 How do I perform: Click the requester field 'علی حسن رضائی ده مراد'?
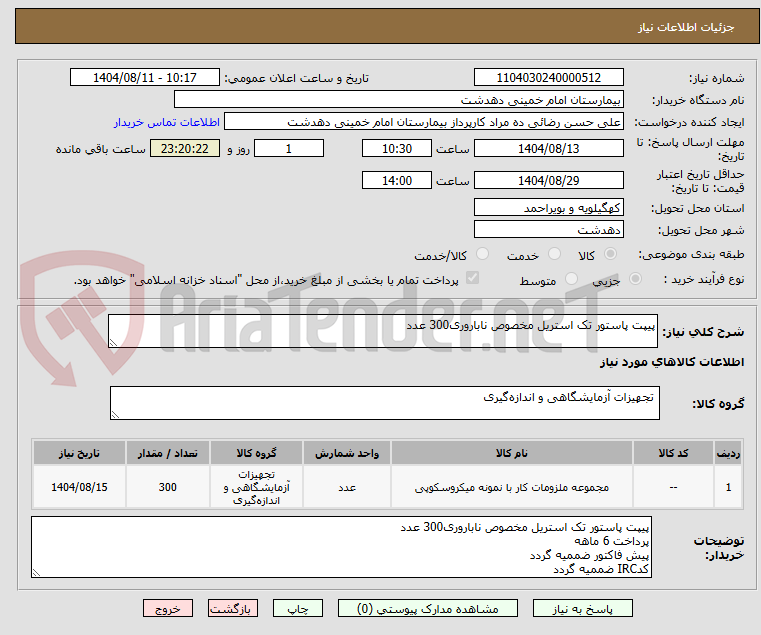pyautogui.click(x=423, y=122)
